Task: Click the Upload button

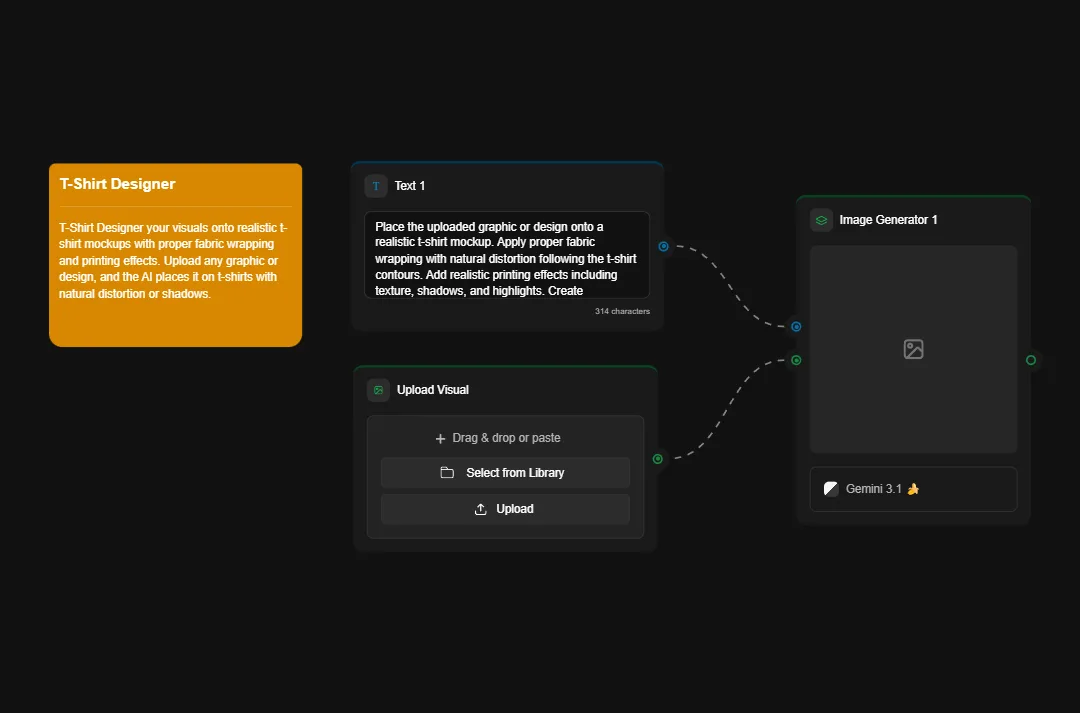Action: coord(505,508)
